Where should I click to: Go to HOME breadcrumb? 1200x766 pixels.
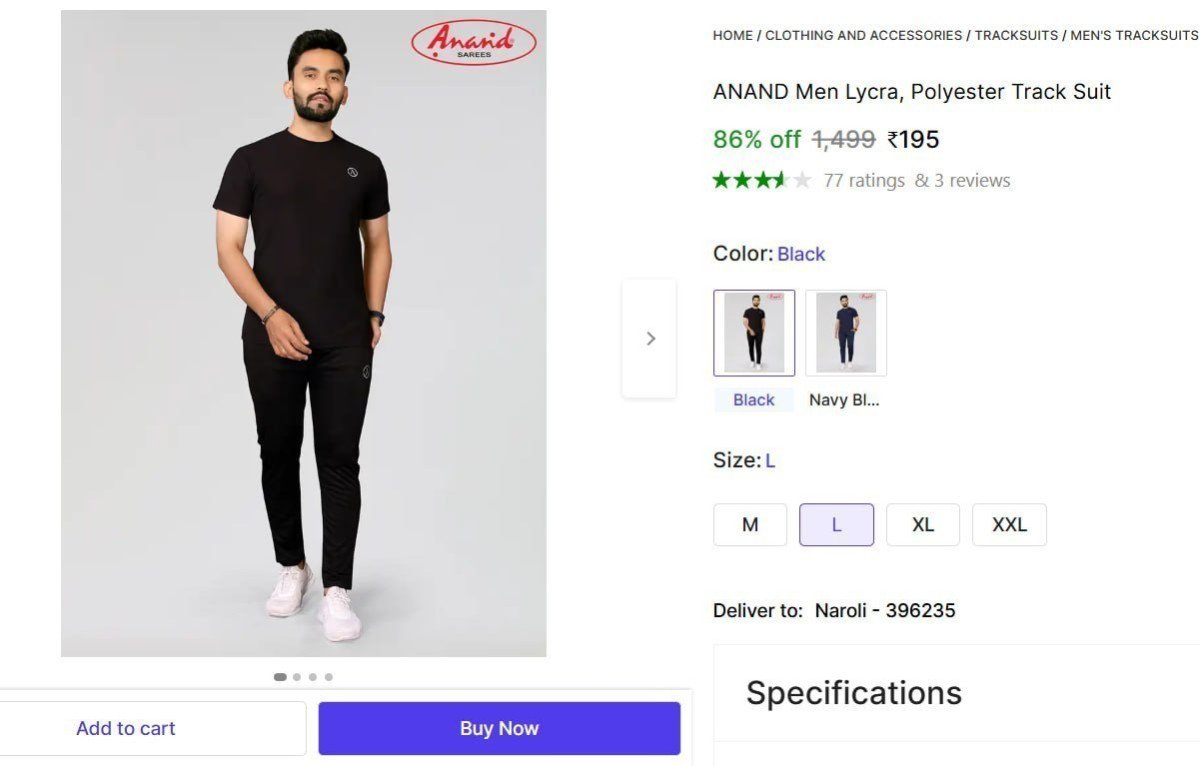[x=732, y=35]
